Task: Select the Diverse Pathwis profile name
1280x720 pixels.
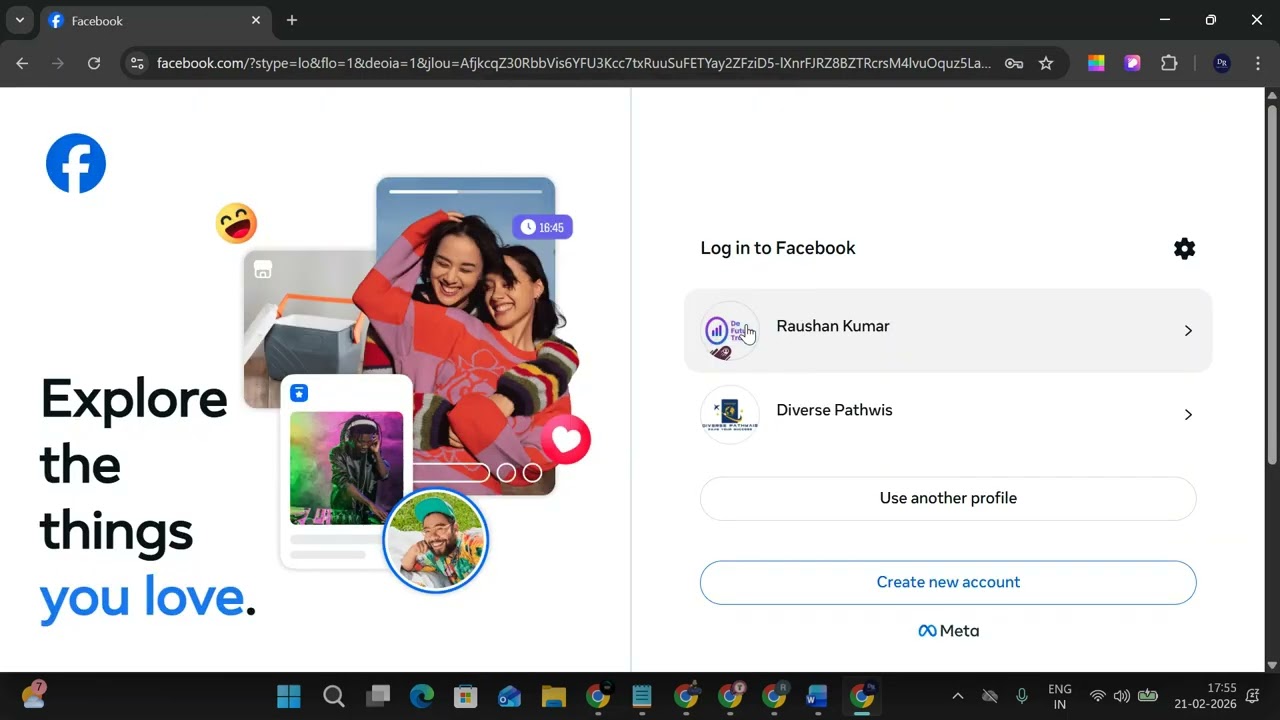Action: (x=834, y=410)
